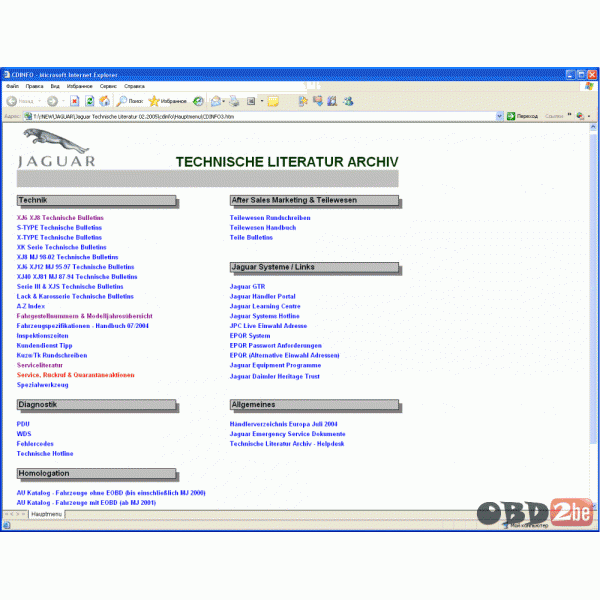Open Teilewesen Handbuch link
Image resolution: width=600 pixels, height=600 pixels.
[x=263, y=228]
